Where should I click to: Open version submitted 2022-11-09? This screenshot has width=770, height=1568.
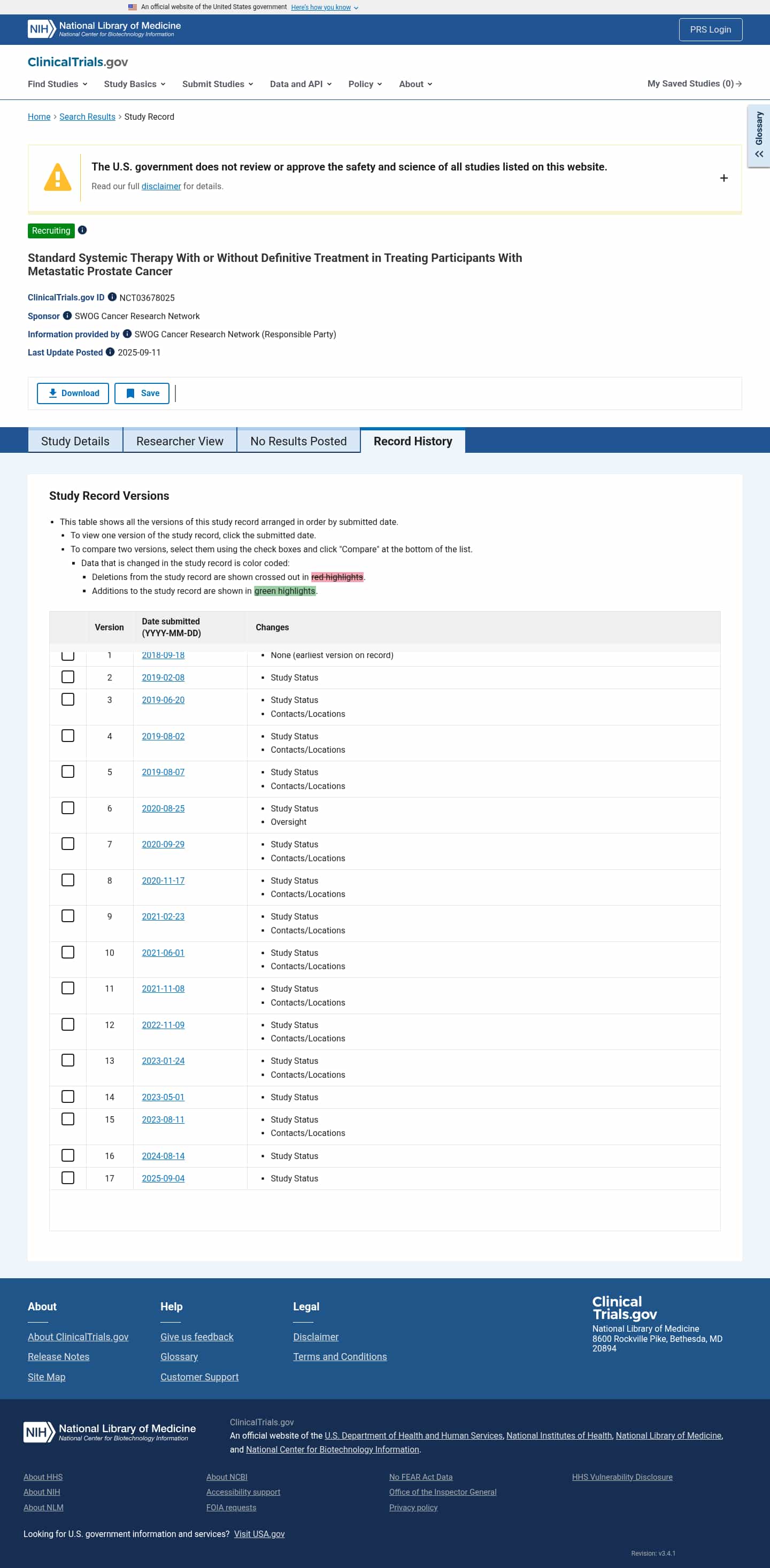[163, 1024]
